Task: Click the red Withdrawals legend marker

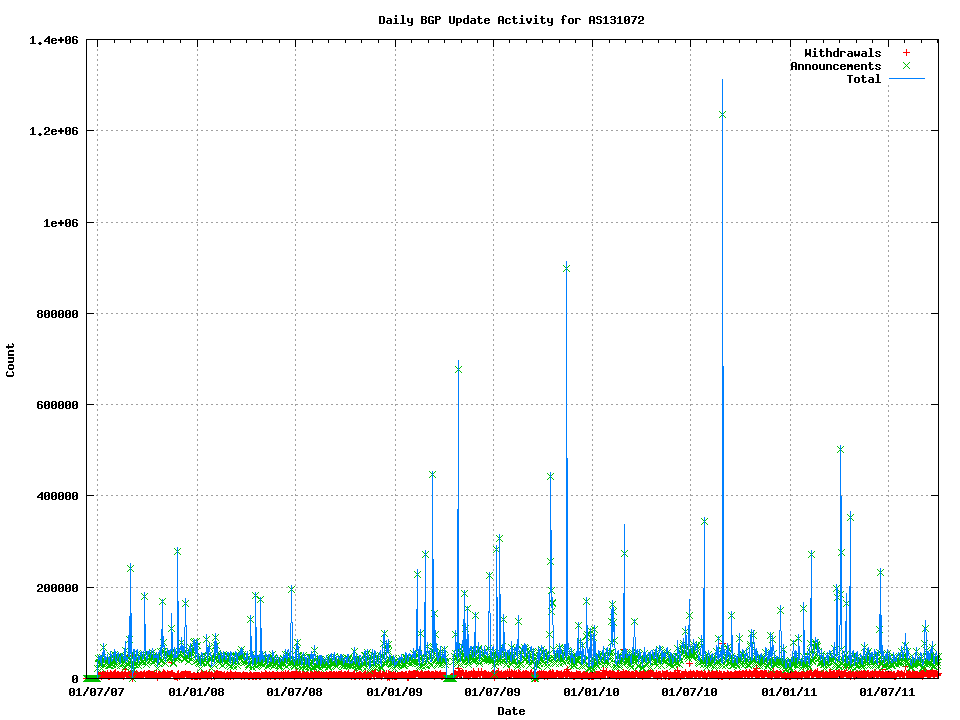Action: 906,53
